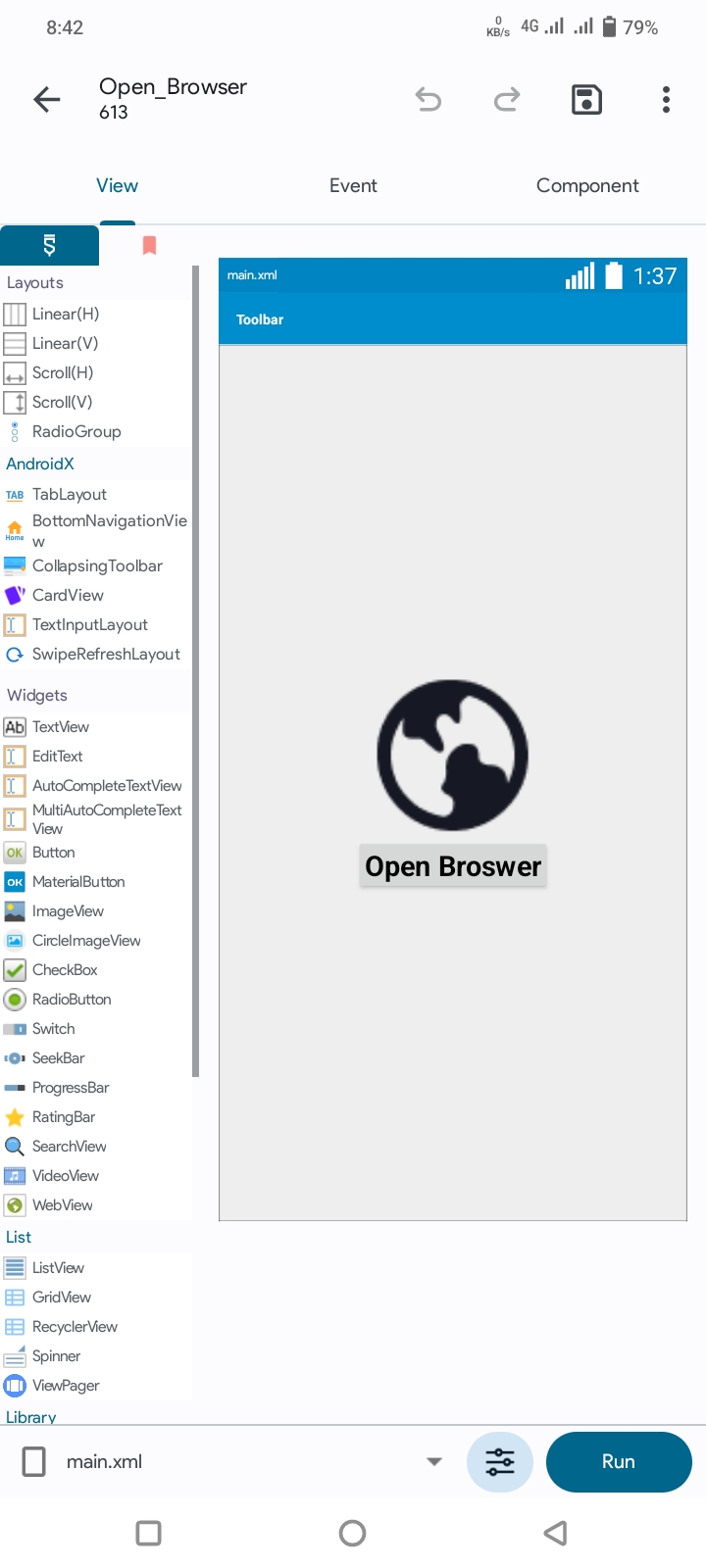The height and width of the screenshot is (1568, 706).
Task: Select the Toolbar in the preview
Action: (453, 319)
